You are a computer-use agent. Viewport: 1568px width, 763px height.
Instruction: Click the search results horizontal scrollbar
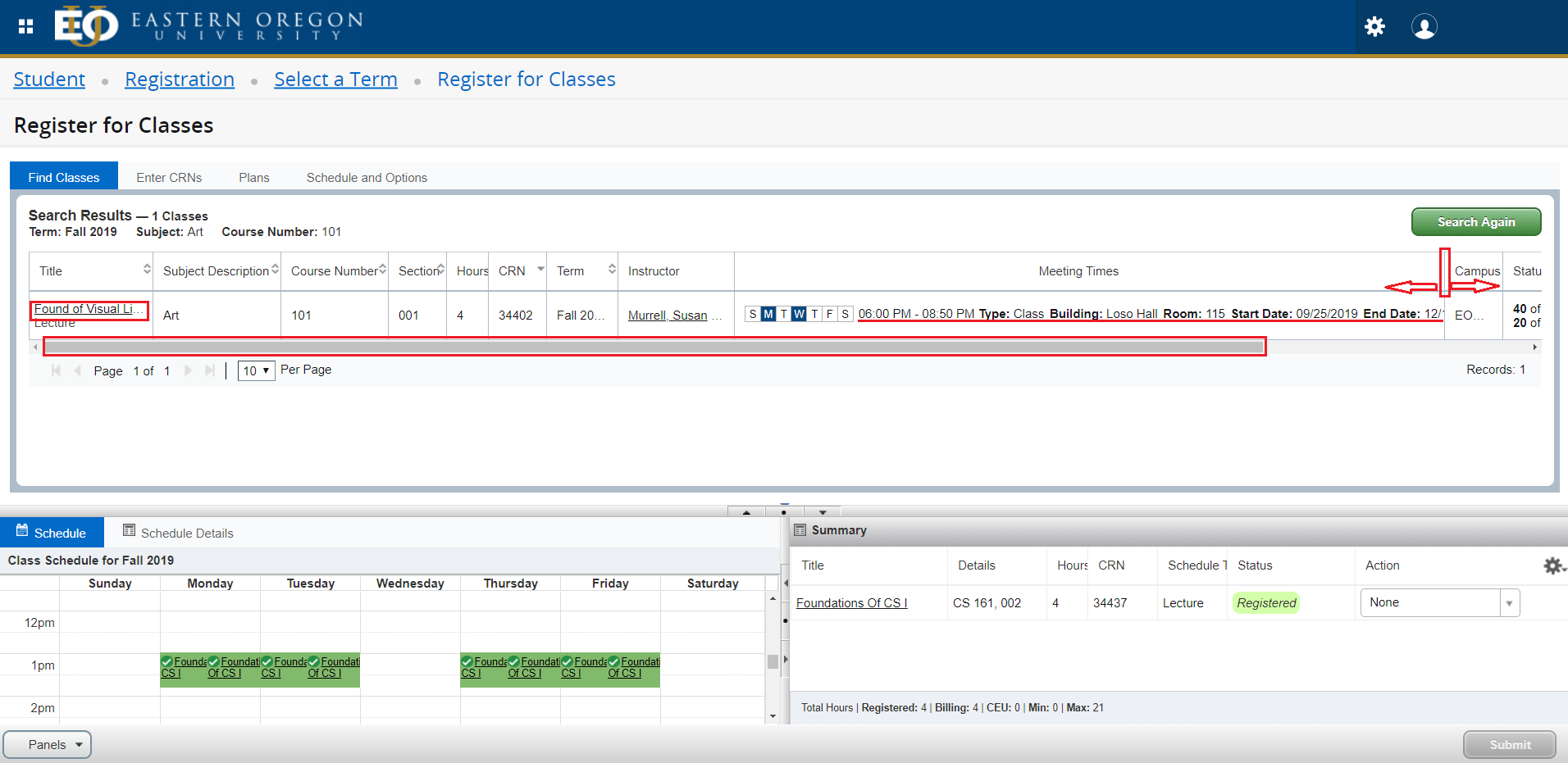(x=654, y=347)
